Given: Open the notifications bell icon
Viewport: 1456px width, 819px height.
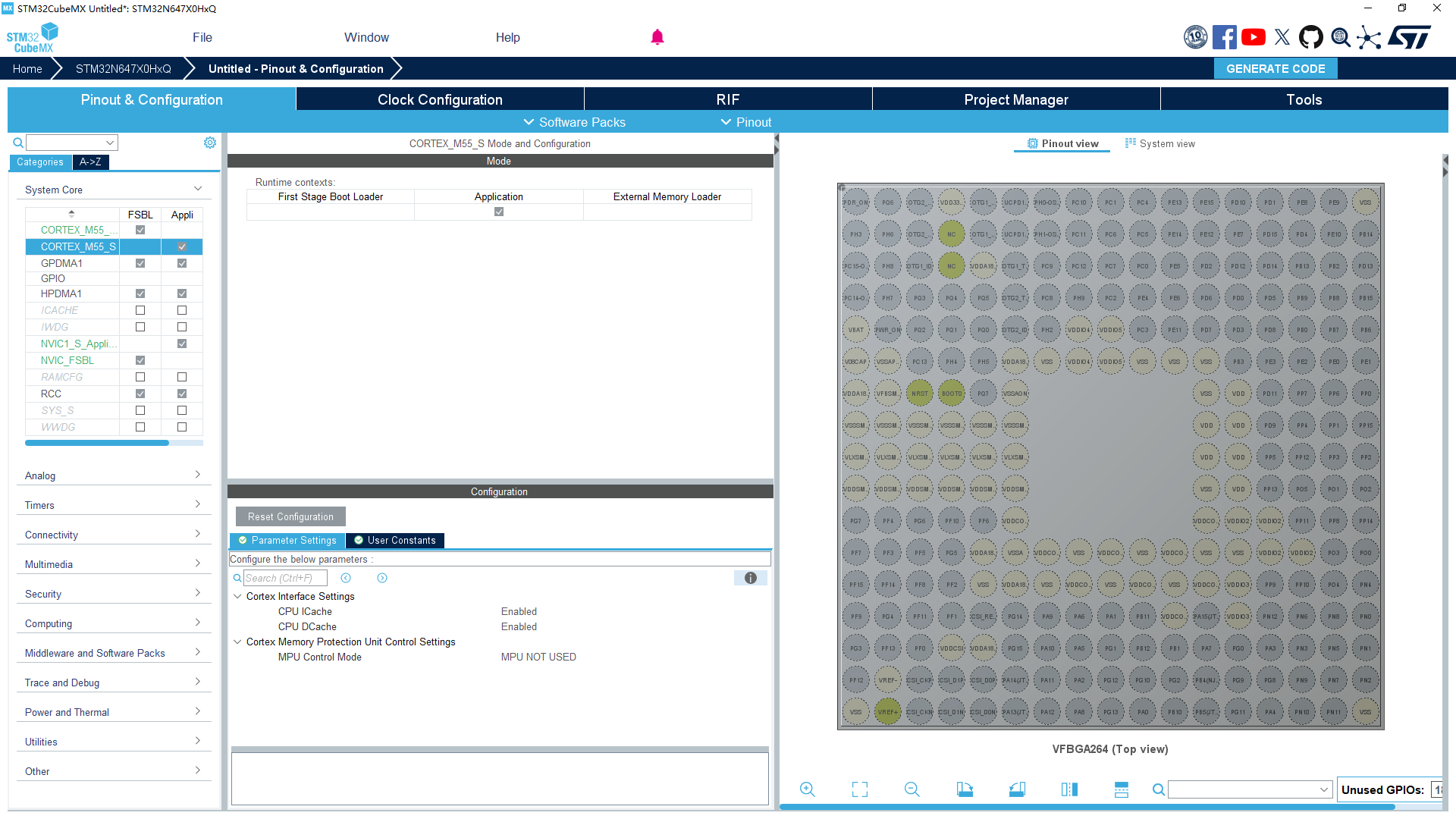Looking at the screenshot, I should [657, 37].
